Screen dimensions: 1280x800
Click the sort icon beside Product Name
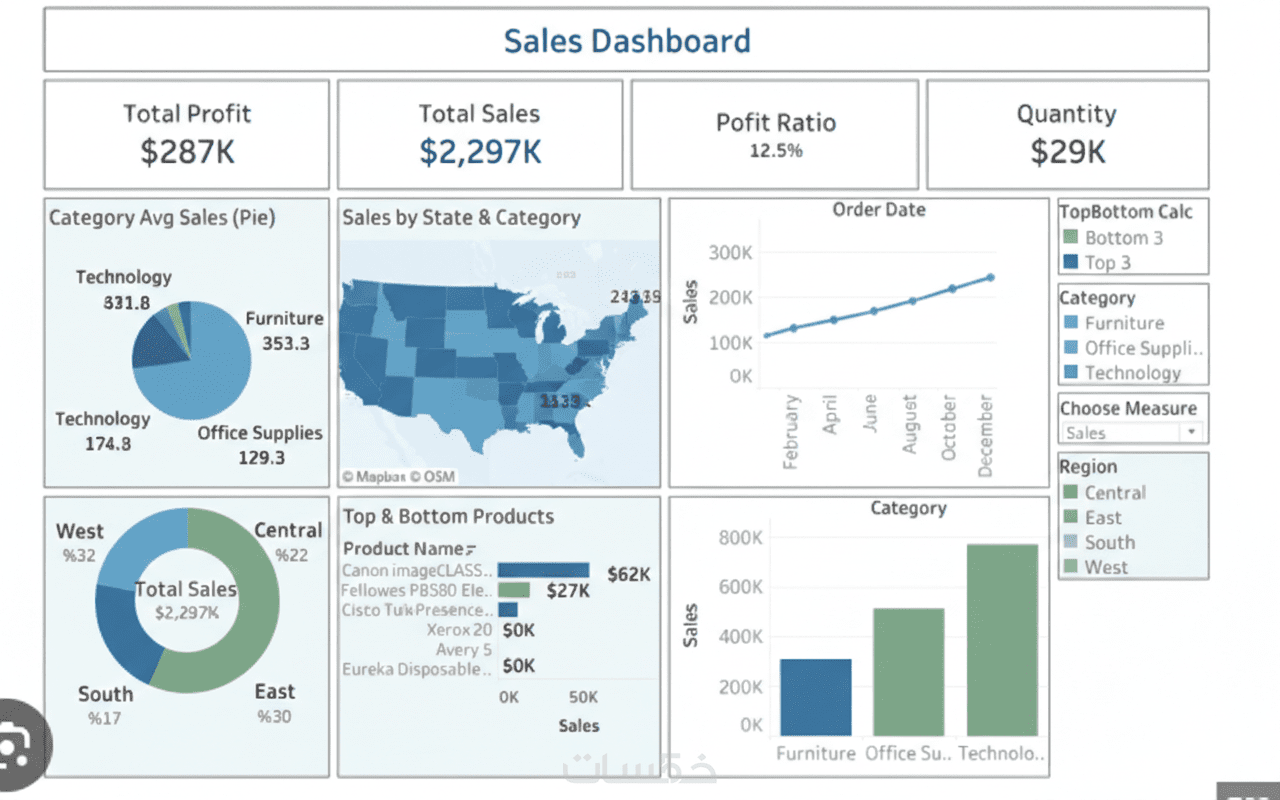471,549
